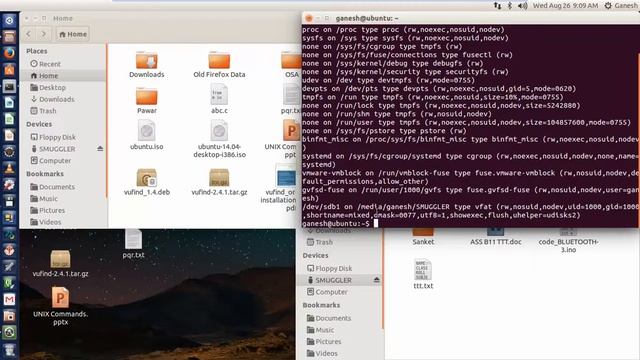Screen dimensions: 640x360
Task: Select code_BLUETOOTH-3.ino file
Action: (x=568, y=241)
